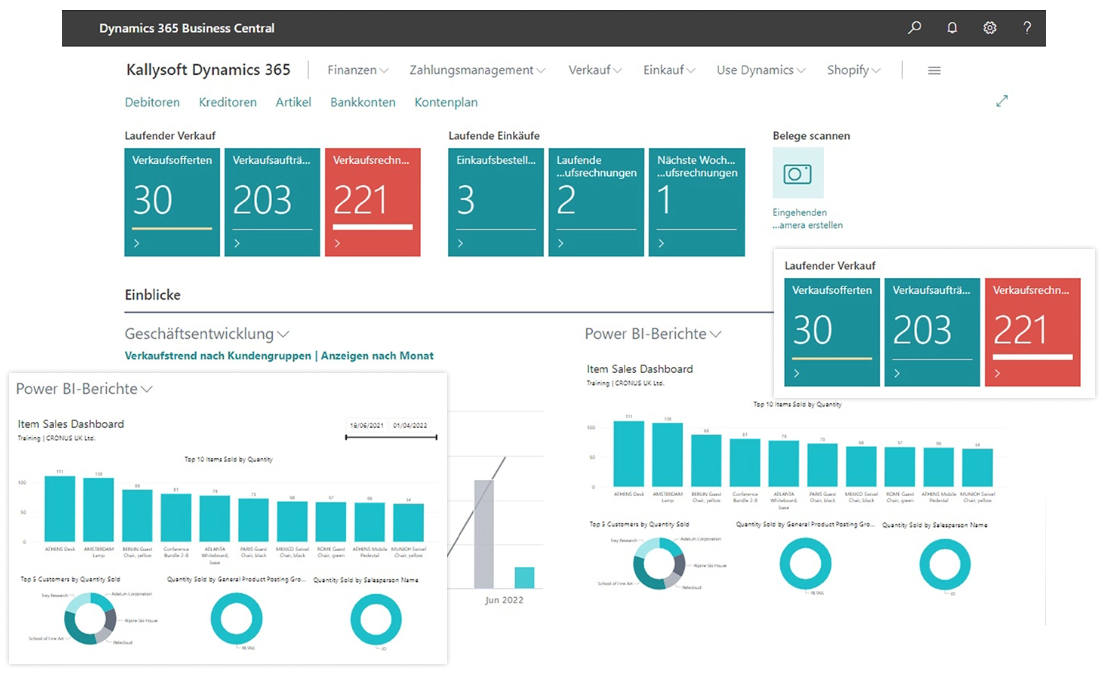Click the 01/04/2022 end date field
Screen dimensions: 1110x680
[411, 425]
